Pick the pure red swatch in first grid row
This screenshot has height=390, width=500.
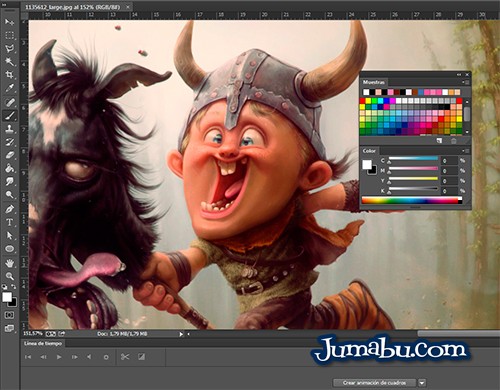pyautogui.click(x=362, y=101)
